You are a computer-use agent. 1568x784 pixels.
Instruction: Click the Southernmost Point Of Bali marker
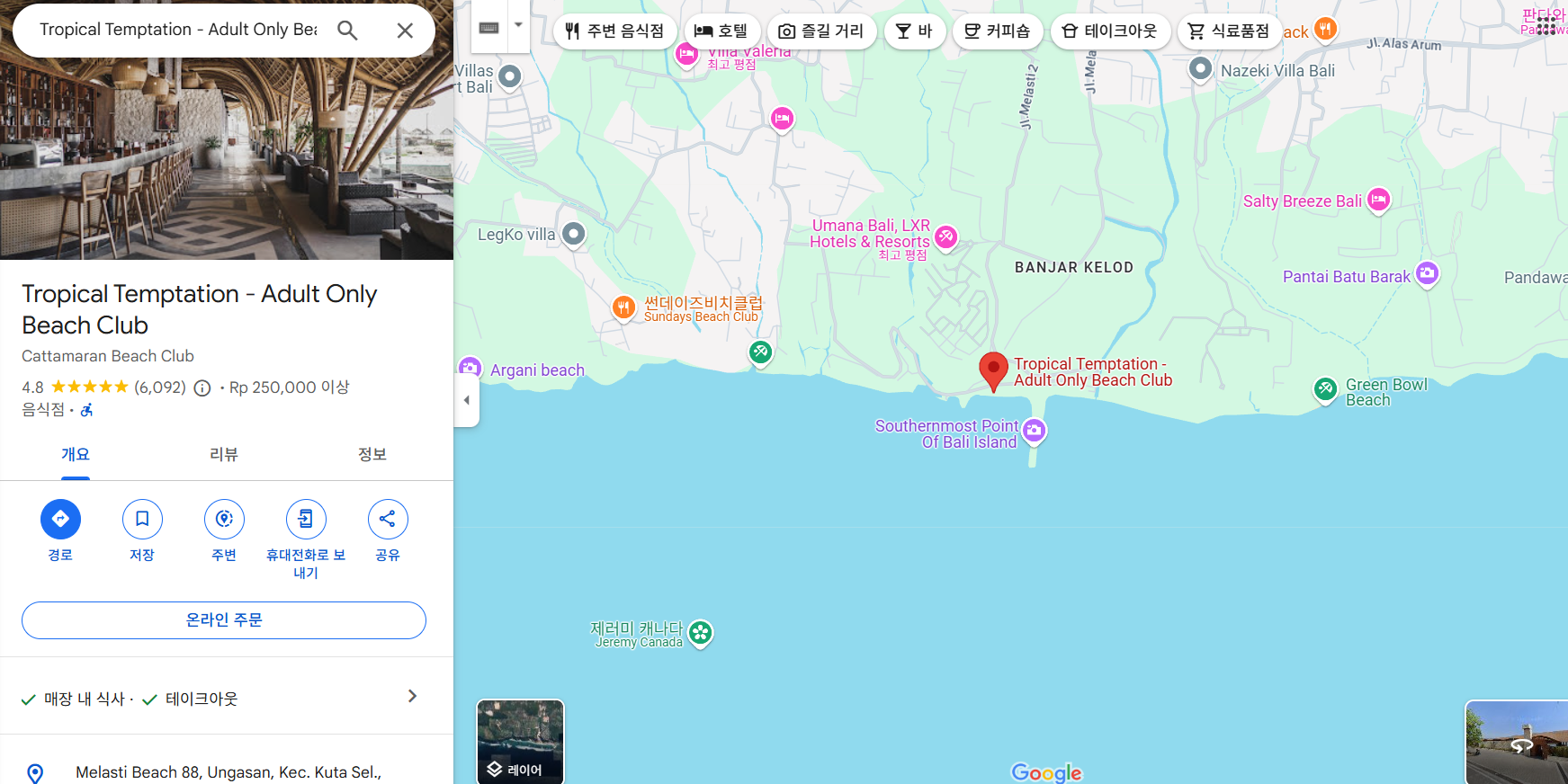(1035, 431)
